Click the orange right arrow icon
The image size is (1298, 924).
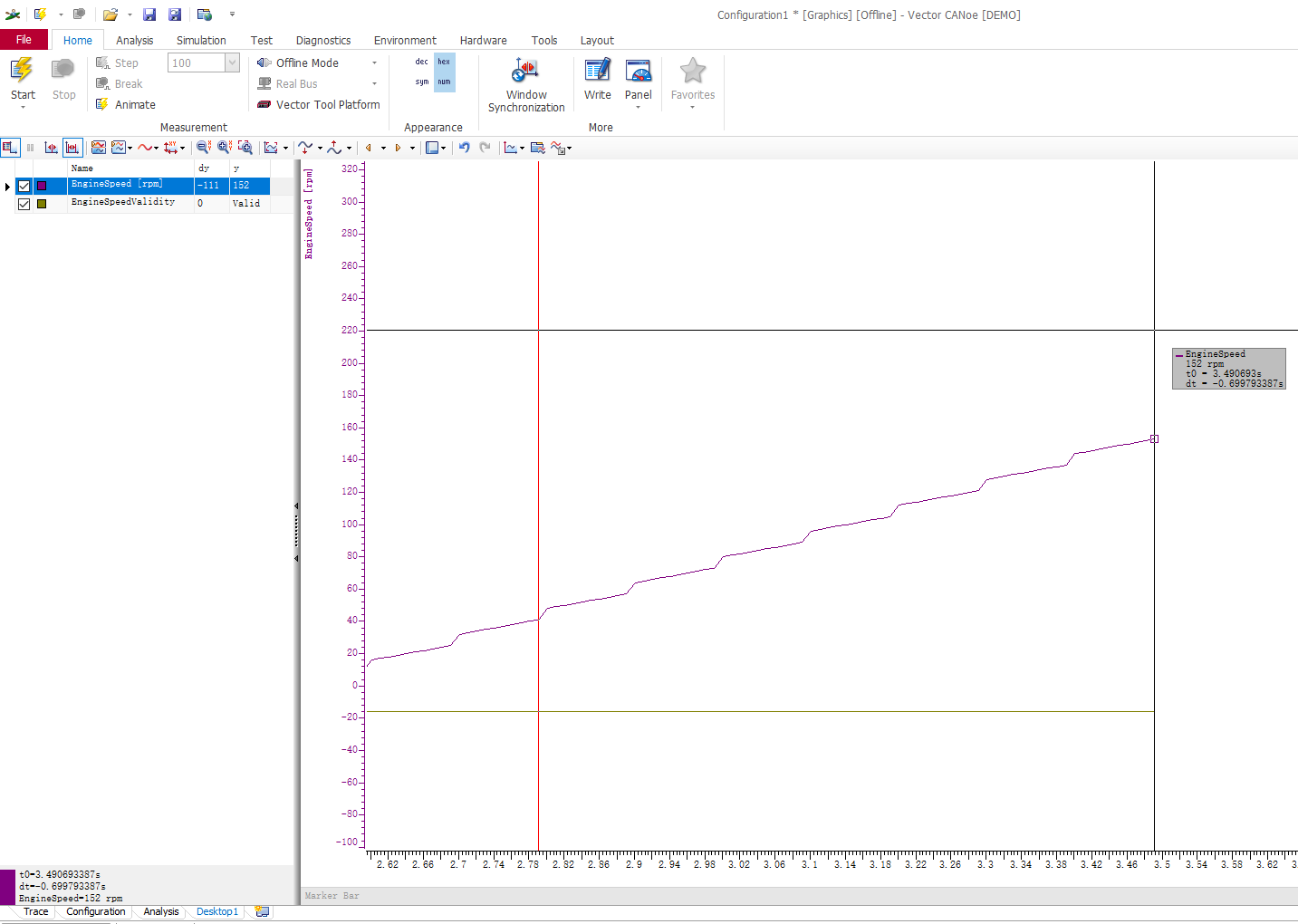(x=398, y=148)
